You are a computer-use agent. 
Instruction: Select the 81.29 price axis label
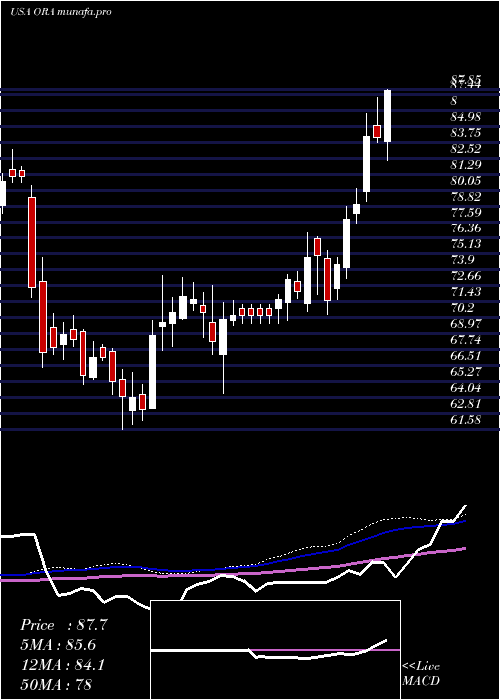point(466,165)
